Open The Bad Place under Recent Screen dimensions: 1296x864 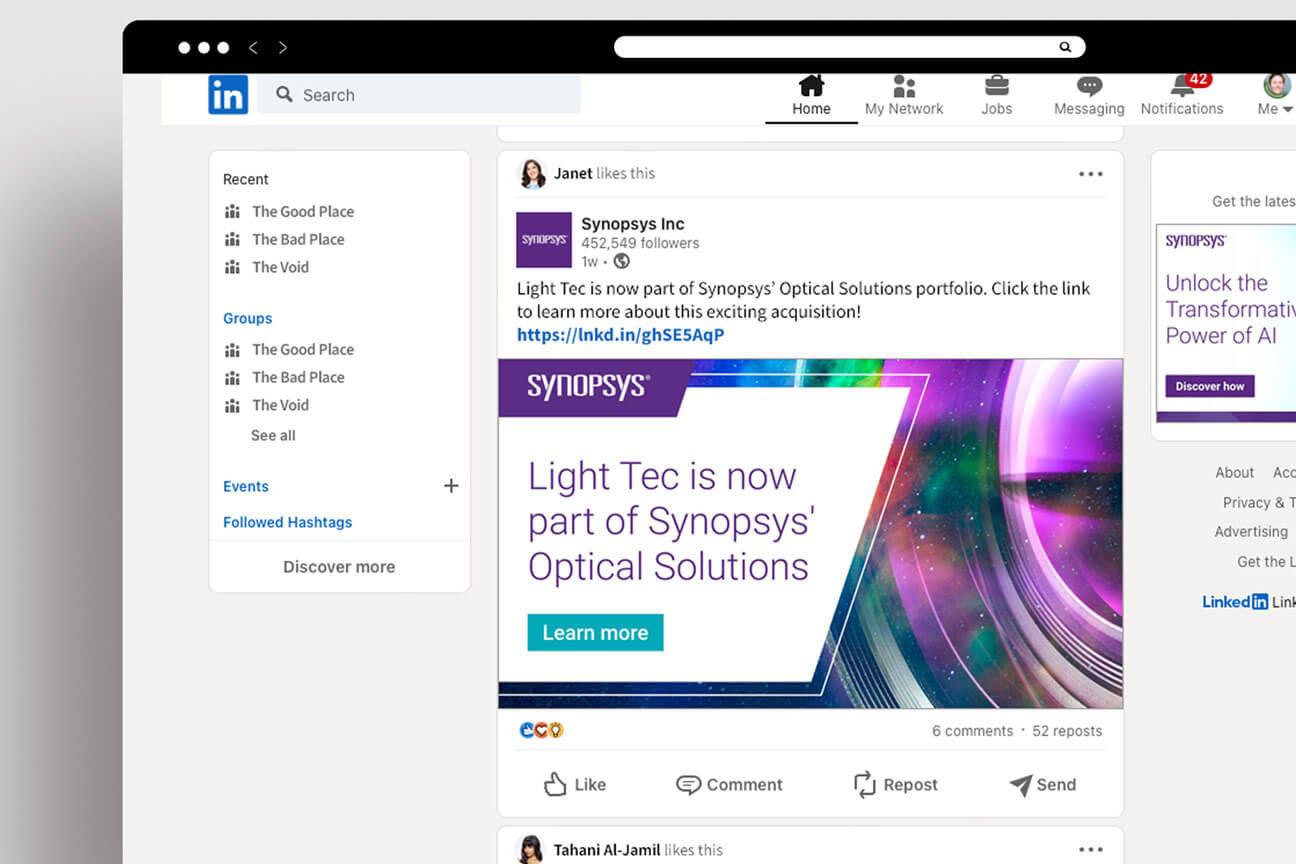pos(298,239)
